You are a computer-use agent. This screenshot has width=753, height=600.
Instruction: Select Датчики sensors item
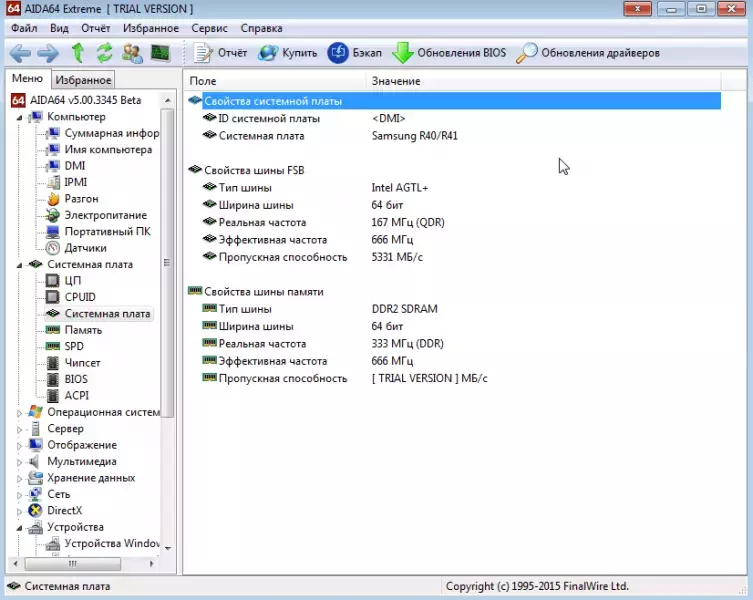(76, 248)
